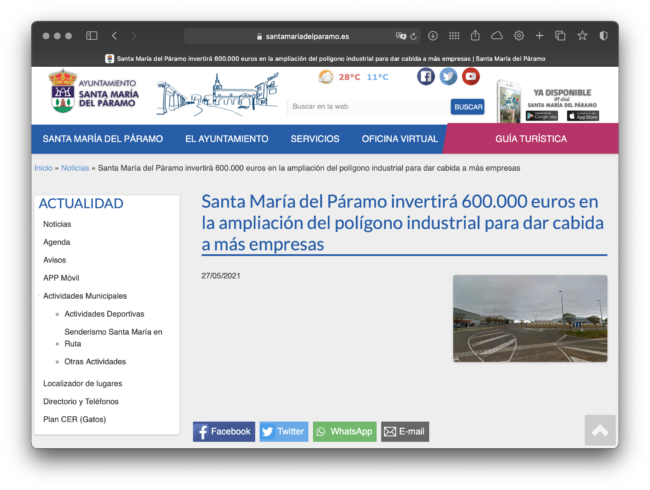Image resolution: width=650 pixels, height=490 pixels.
Task: Go back with the back arrow
Action: (x=114, y=36)
